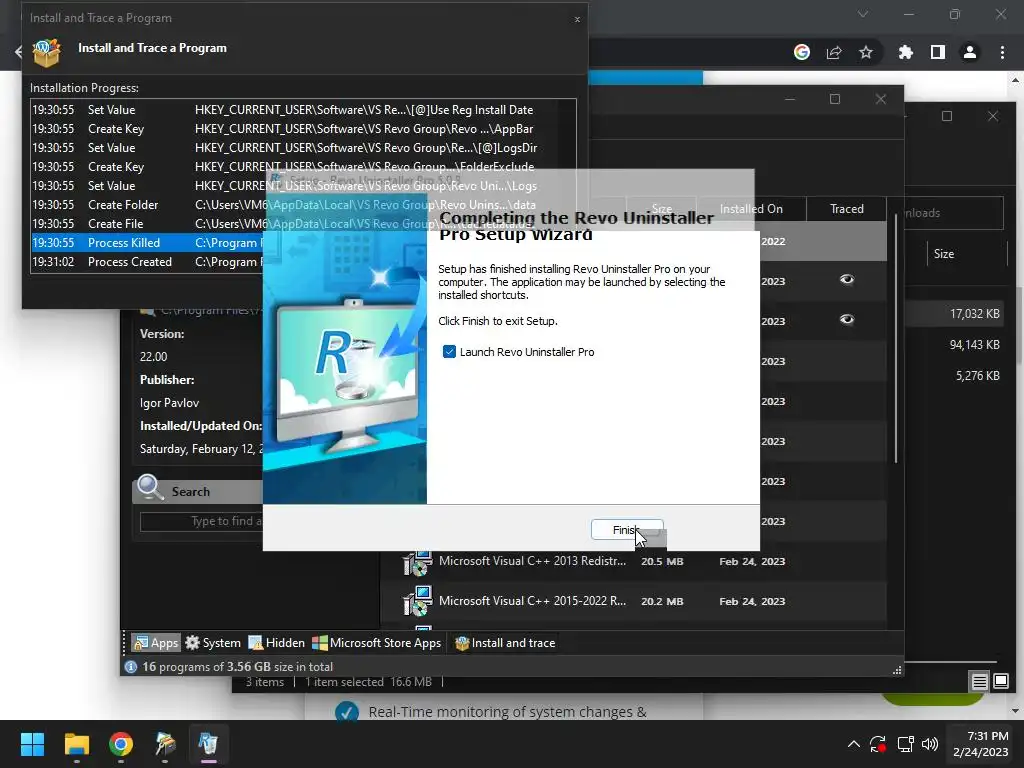Select the Process Killed log row
The width and height of the screenshot is (1024, 768).
coord(147,243)
